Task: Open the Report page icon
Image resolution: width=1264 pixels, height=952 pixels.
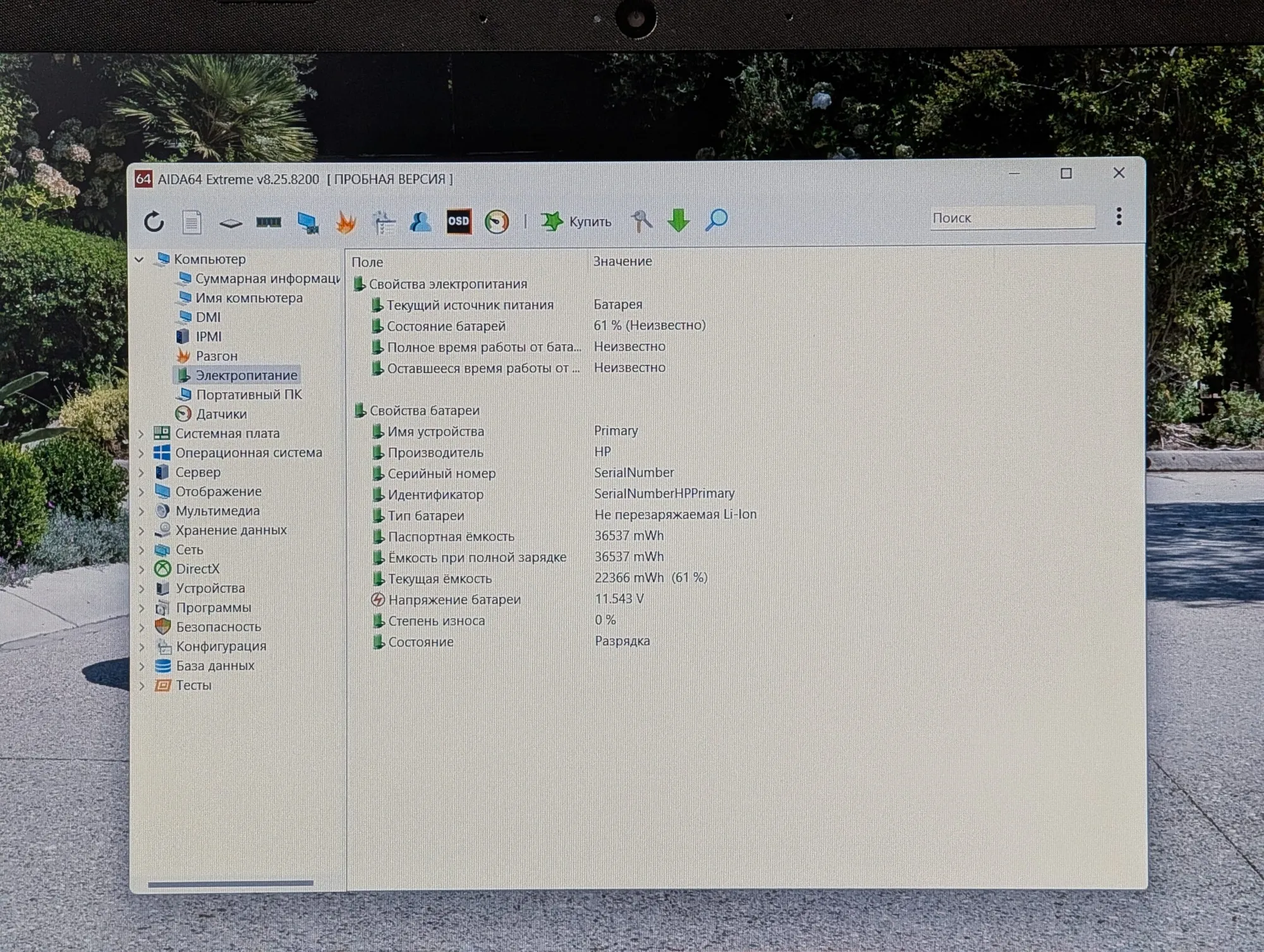Action: [x=192, y=222]
